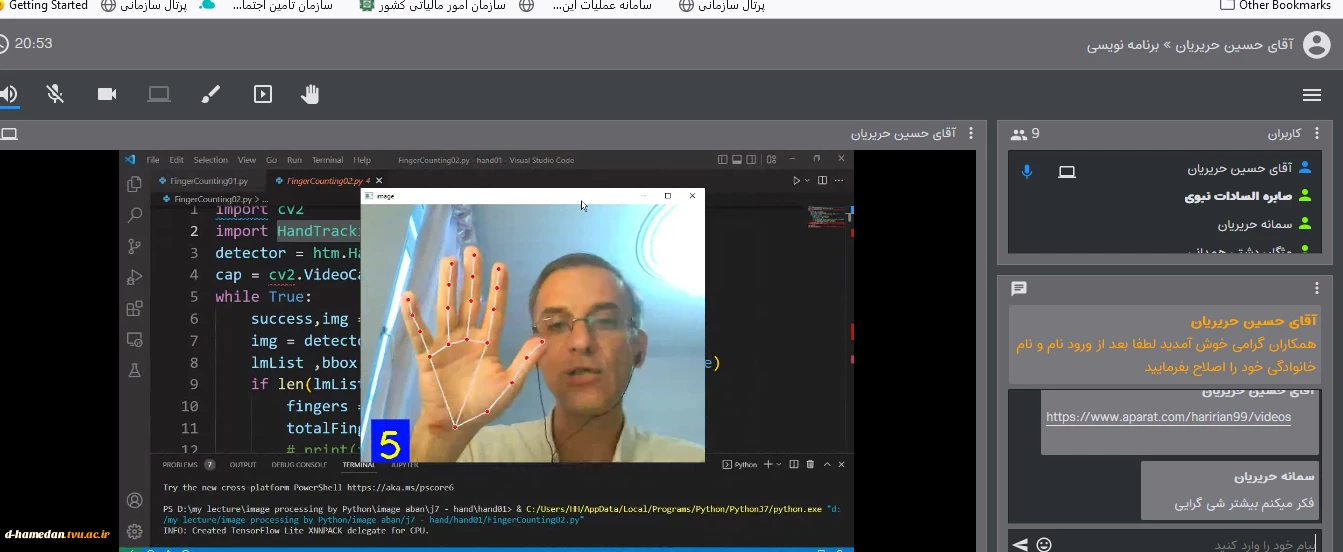Start screen sharing with the laptop toolbar icon
This screenshot has height=552, width=1343.
tap(159, 94)
